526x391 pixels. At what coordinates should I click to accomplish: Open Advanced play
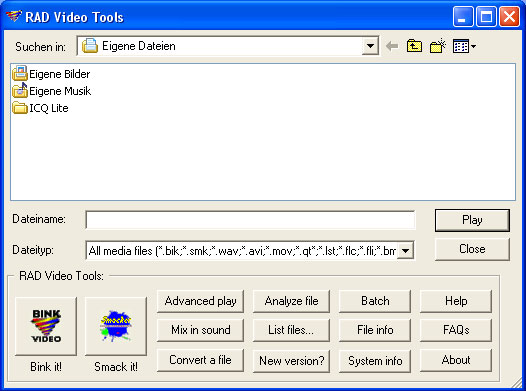coord(200,301)
